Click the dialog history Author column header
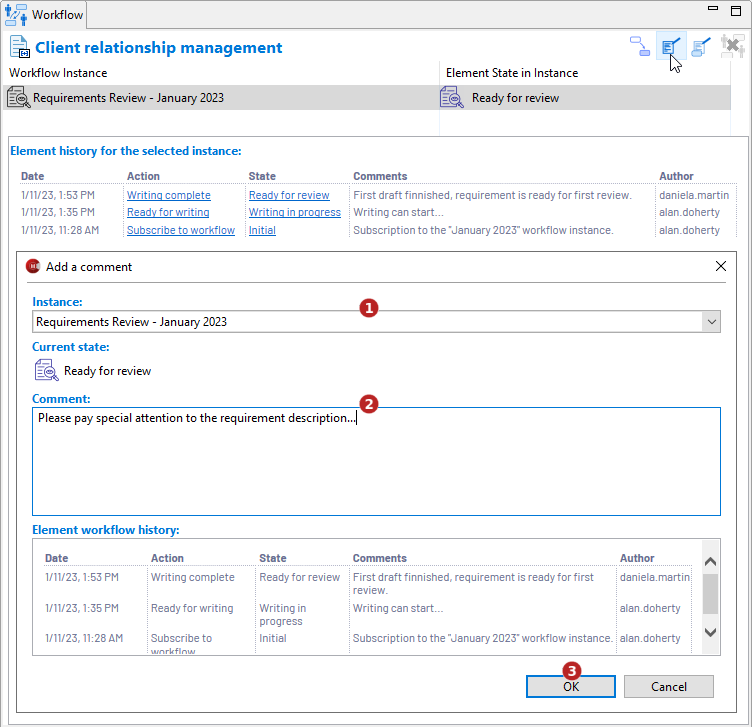The width and height of the screenshot is (752, 727). click(637, 558)
